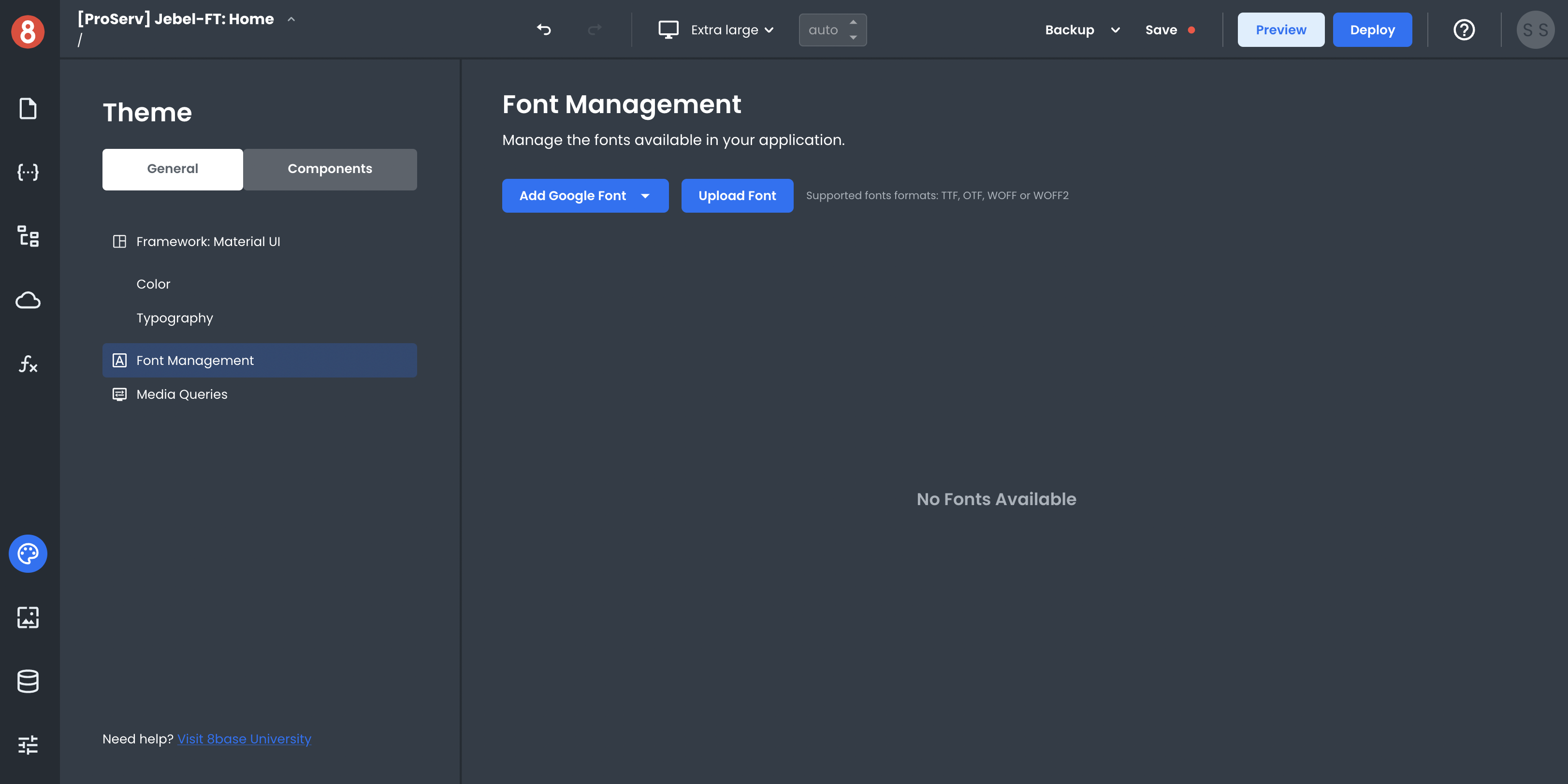The image size is (1568, 784).
Task: Click the Upload Font button
Action: (737, 196)
